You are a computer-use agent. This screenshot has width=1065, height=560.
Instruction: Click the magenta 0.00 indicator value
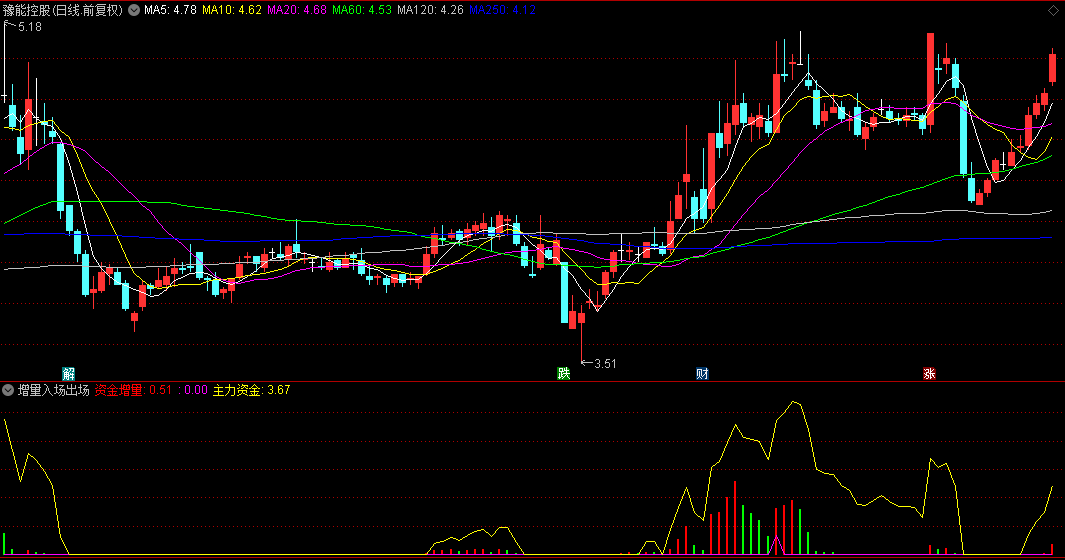pyautogui.click(x=196, y=390)
